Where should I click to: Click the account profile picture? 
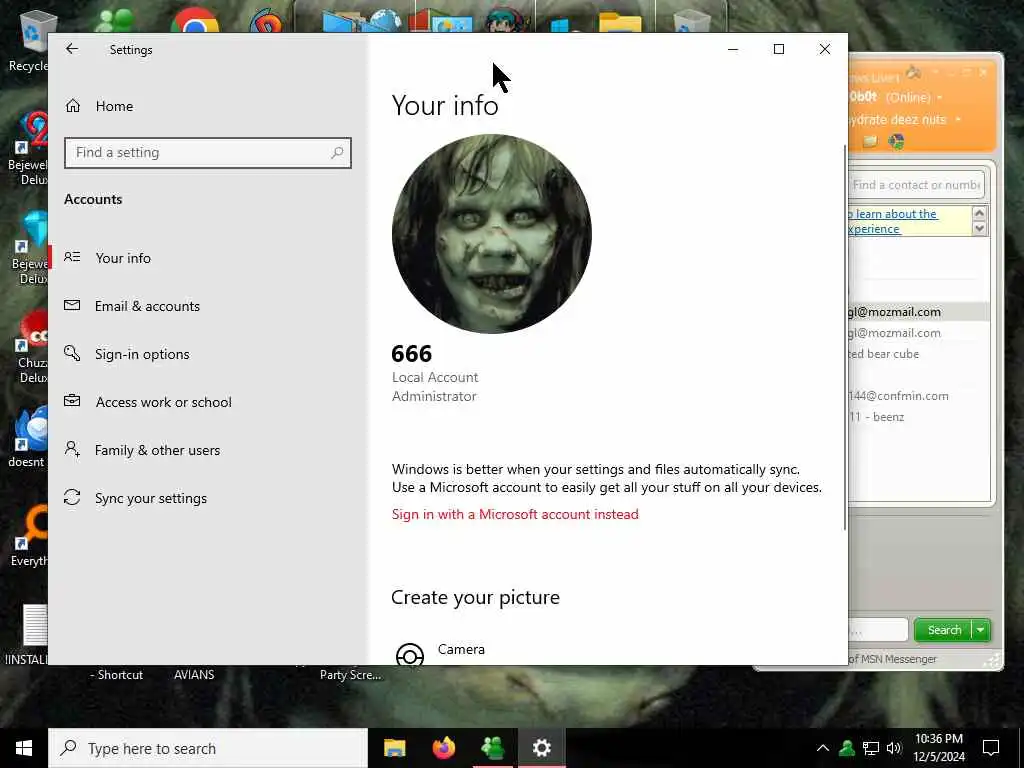492,234
